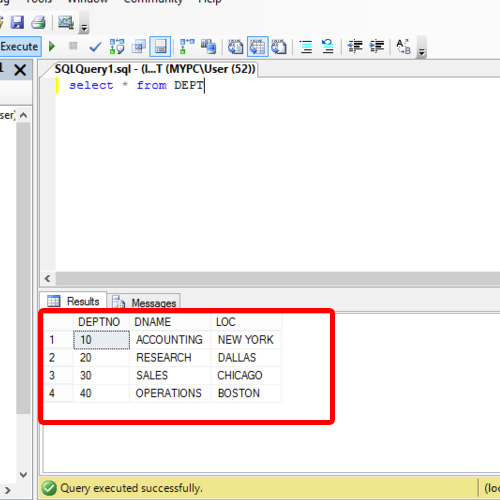Screen dimensions: 500x500
Task: Click the up arrow on left panel scrollbar
Action: (23, 115)
